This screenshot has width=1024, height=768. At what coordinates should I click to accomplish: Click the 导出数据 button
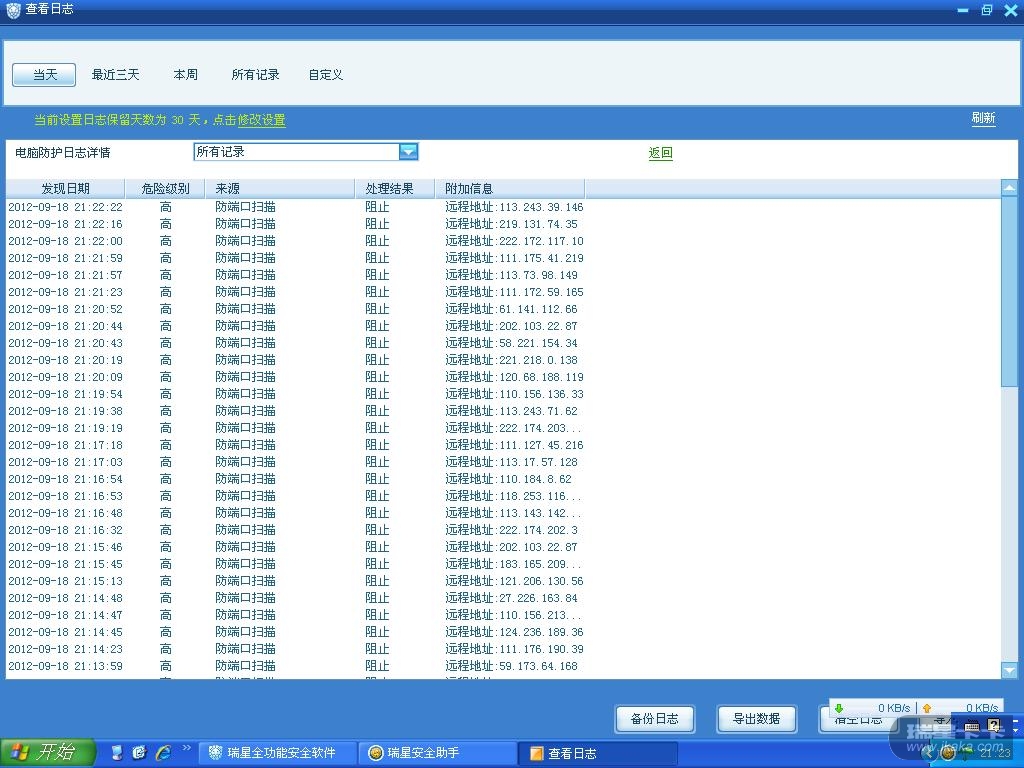pyautogui.click(x=756, y=719)
